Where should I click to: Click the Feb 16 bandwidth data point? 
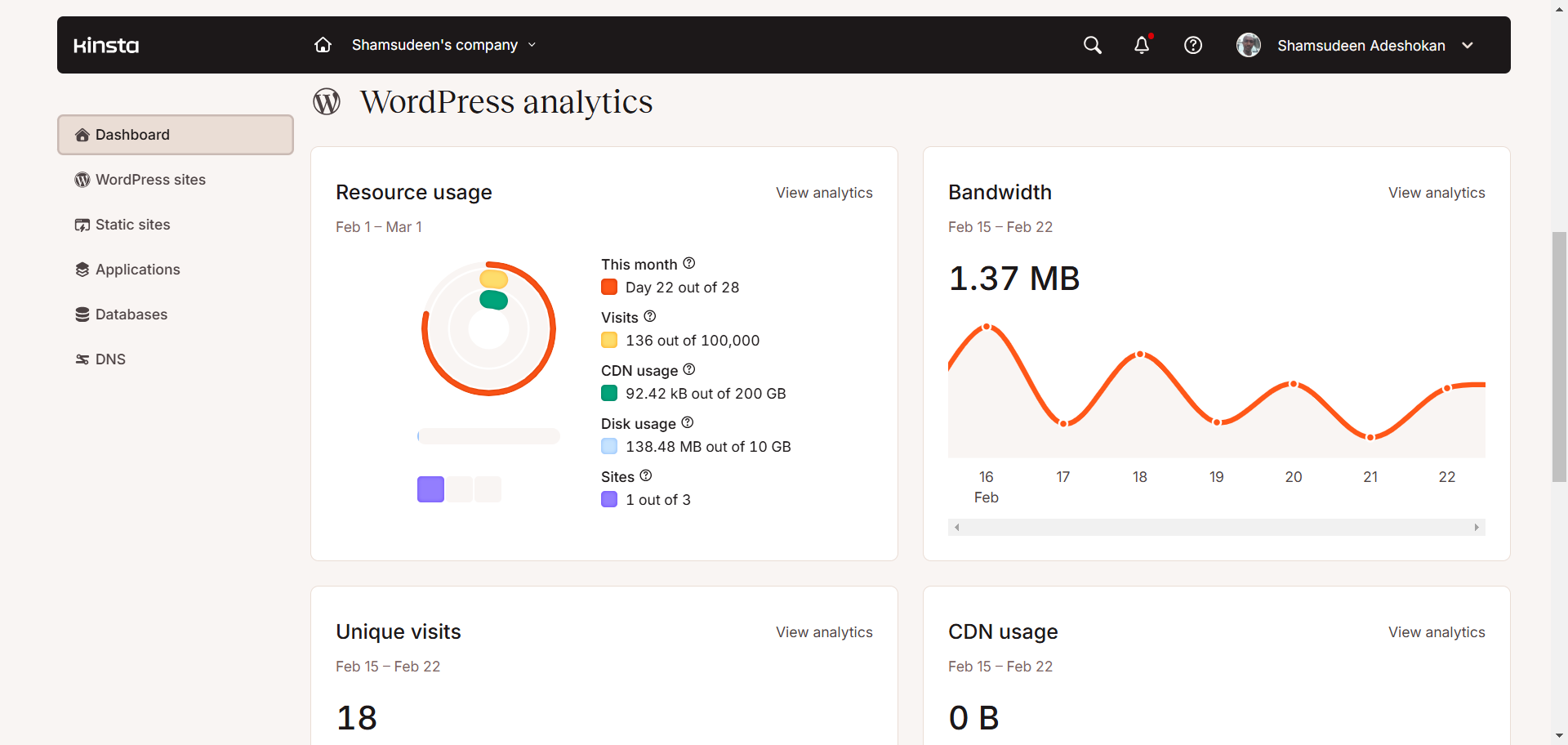click(987, 327)
